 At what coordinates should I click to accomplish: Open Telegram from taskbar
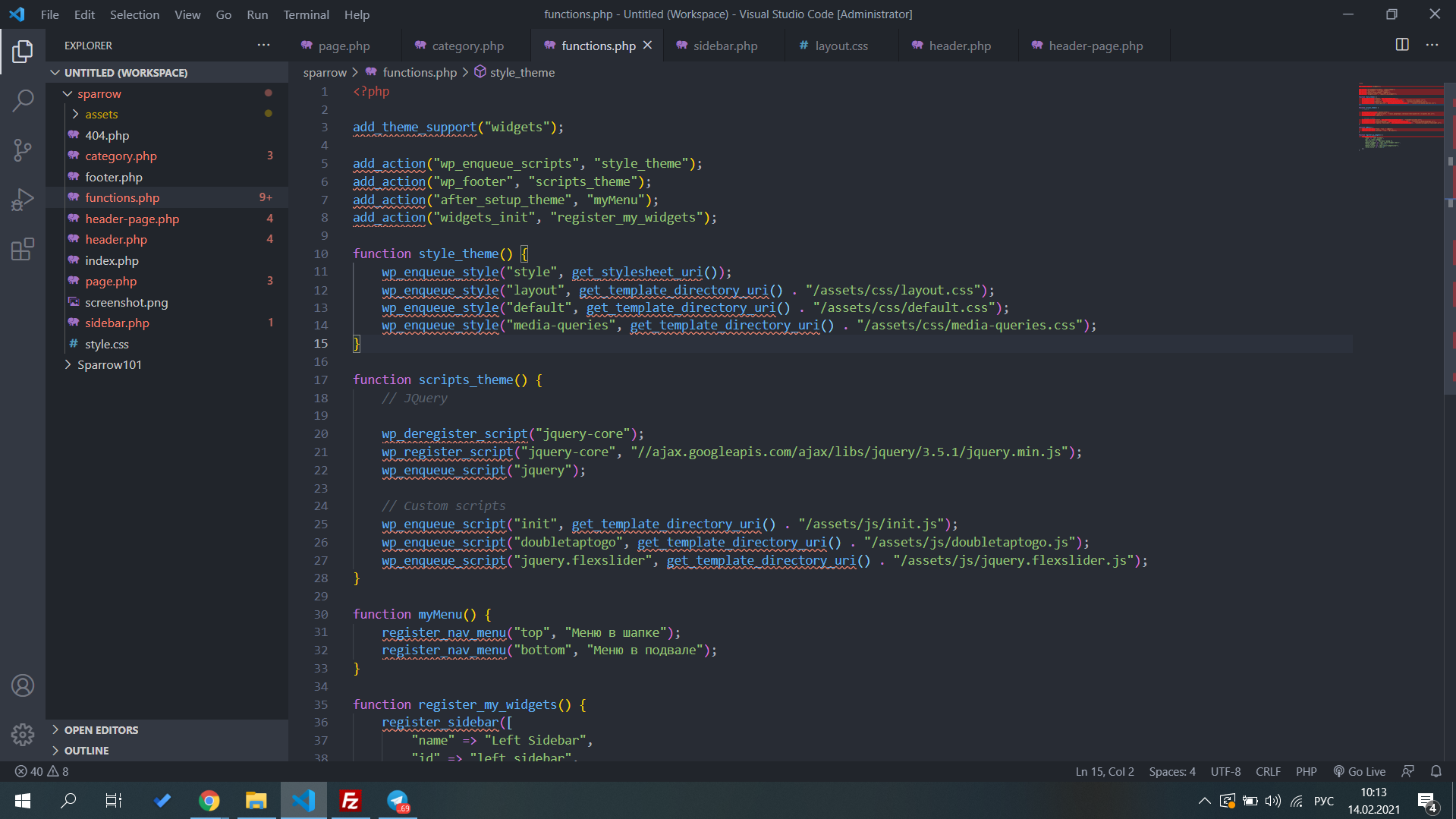pyautogui.click(x=397, y=801)
